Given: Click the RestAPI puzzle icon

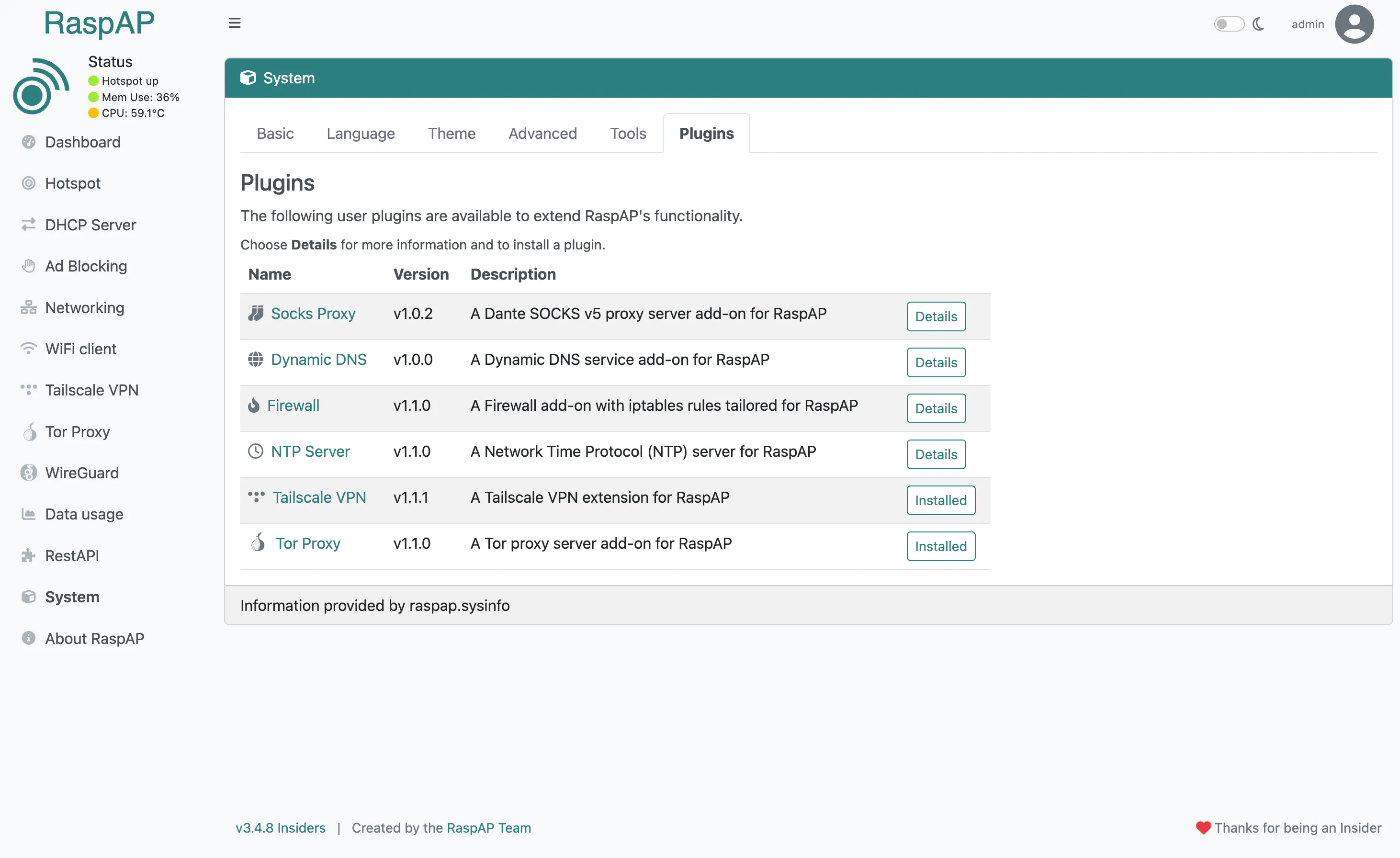Looking at the screenshot, I should coord(28,555).
